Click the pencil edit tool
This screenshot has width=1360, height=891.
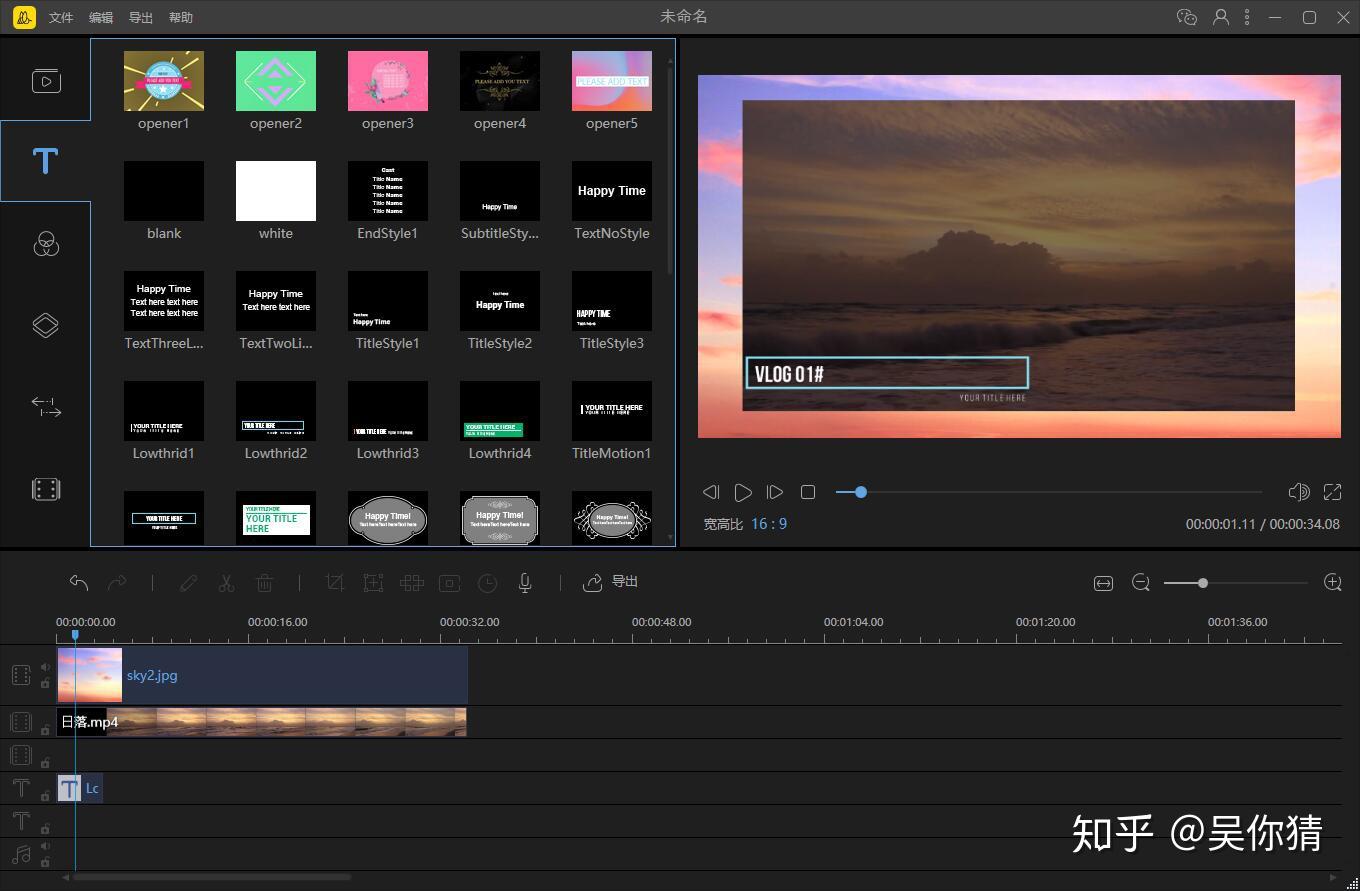click(188, 582)
